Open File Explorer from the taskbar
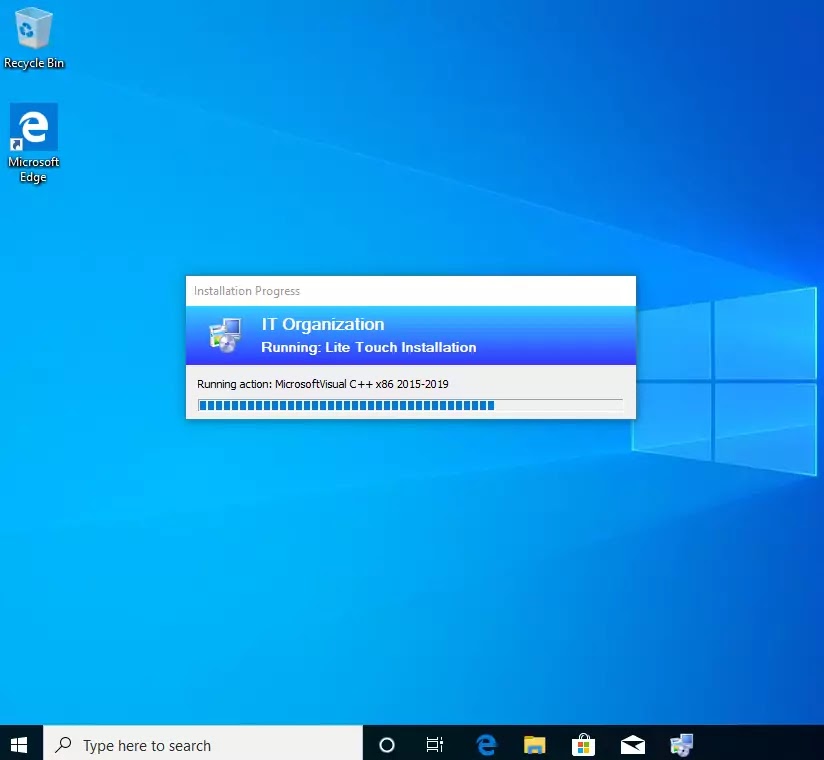 (x=534, y=744)
